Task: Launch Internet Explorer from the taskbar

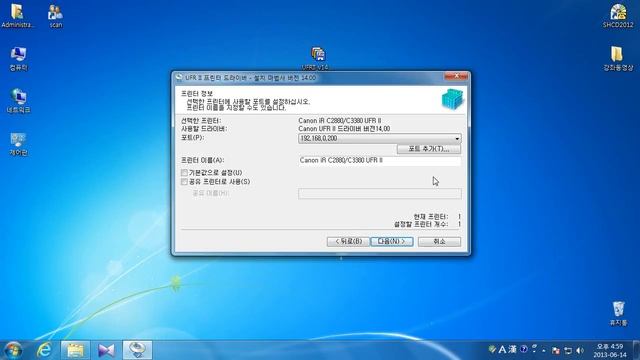Action: pos(44,350)
